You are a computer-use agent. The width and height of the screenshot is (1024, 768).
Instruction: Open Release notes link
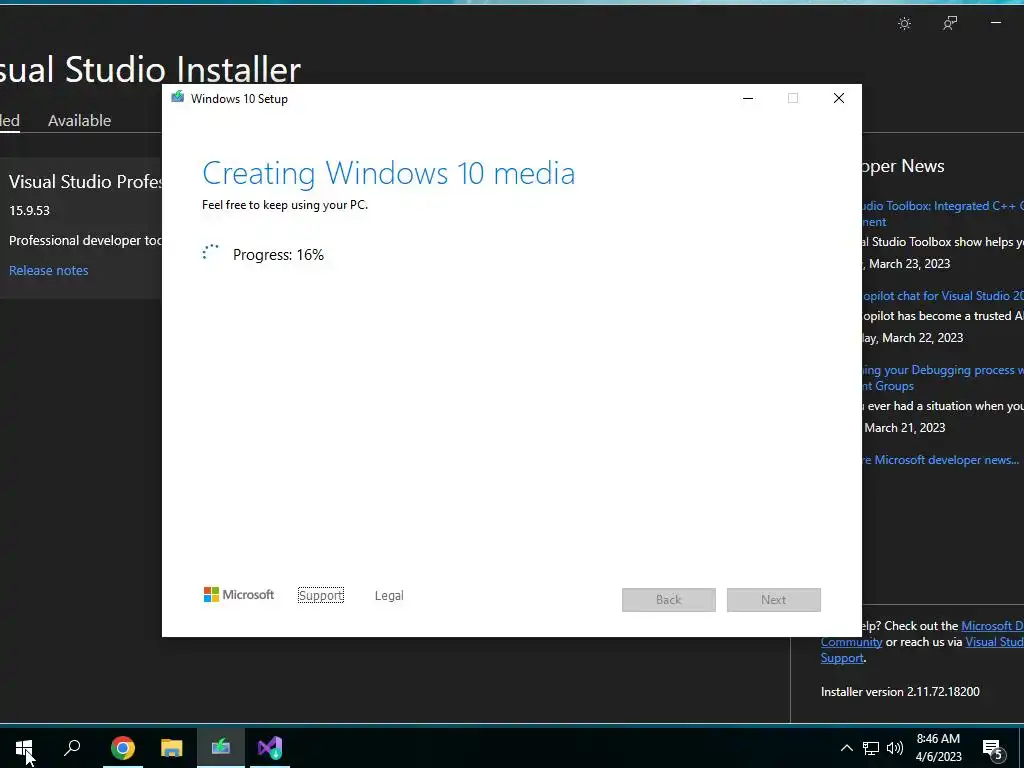48,270
